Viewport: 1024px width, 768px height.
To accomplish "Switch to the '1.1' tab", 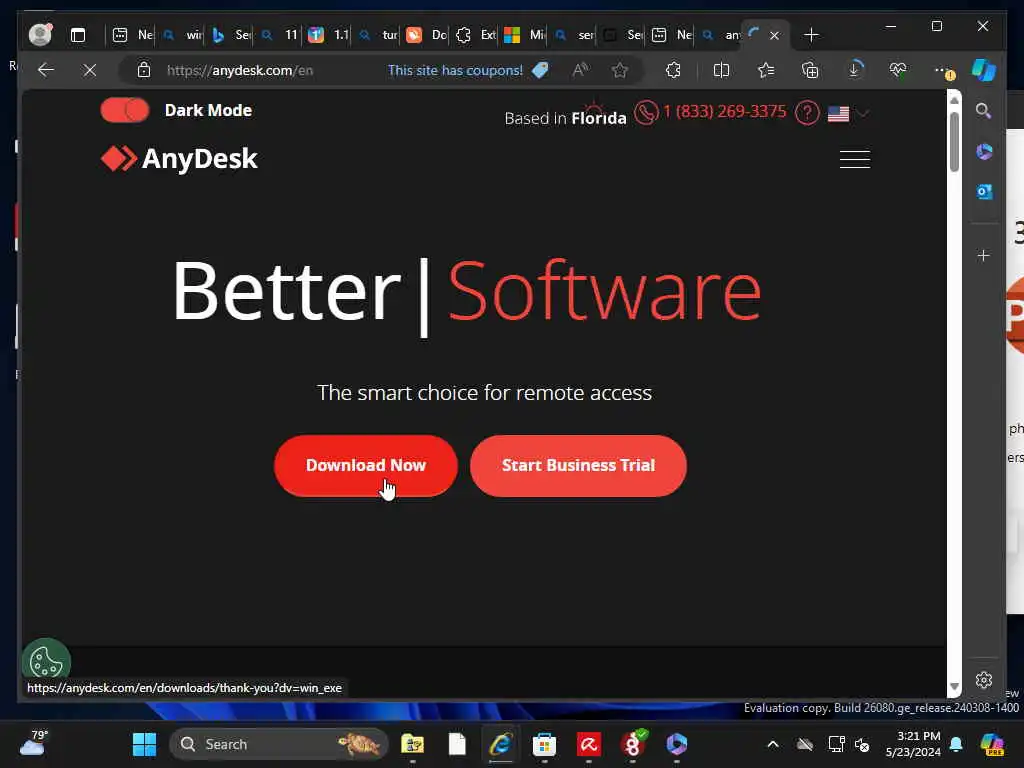I will (x=328, y=35).
